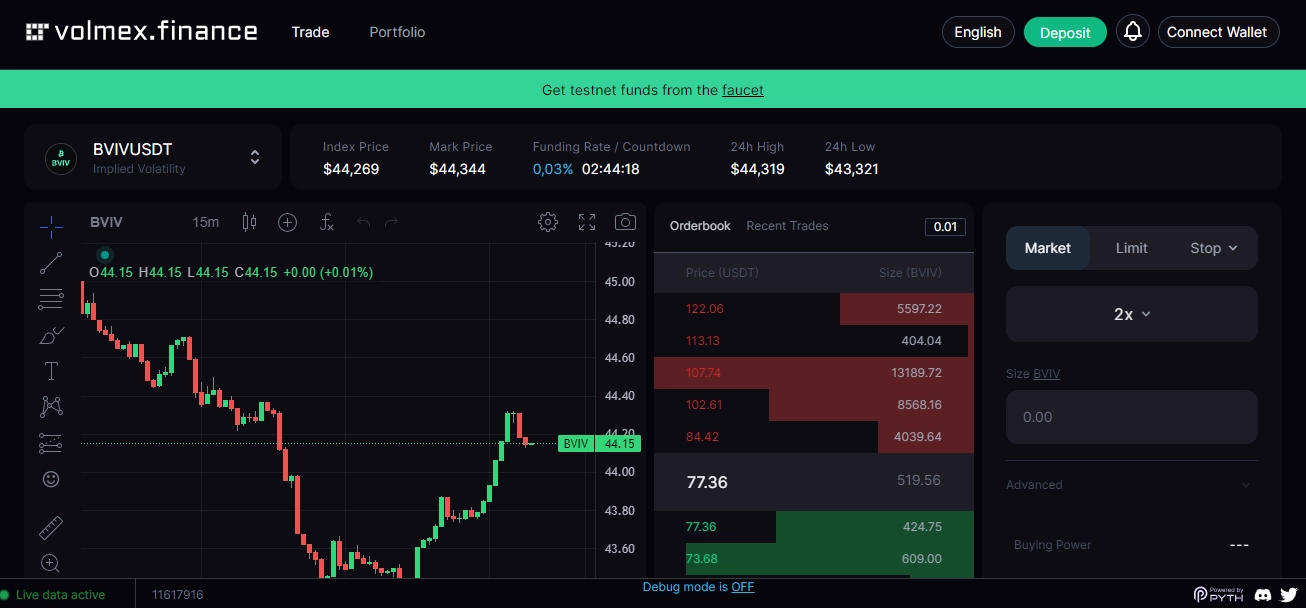The height and width of the screenshot is (608, 1306).
Task: Expand the Stop order type dropdown
Action: [1213, 247]
